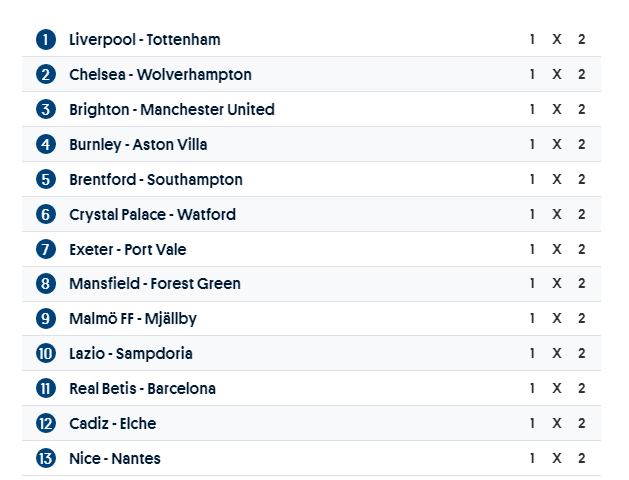
Task: Open the Brentford - Southampton match
Action: [x=156, y=180]
